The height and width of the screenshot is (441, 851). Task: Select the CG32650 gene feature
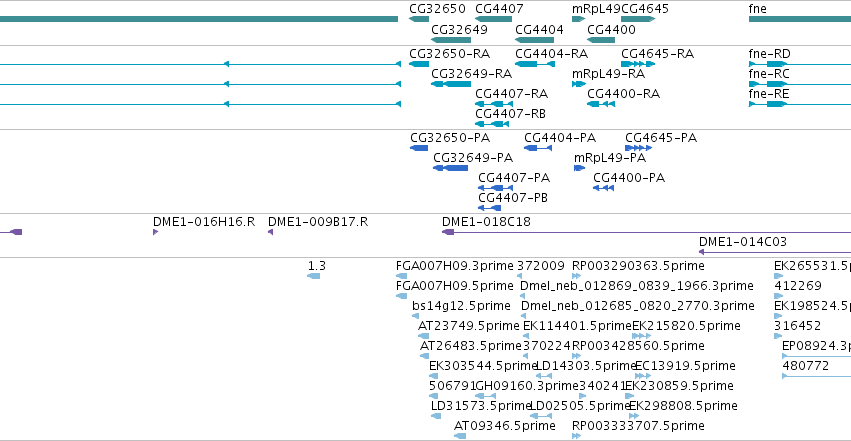point(419,20)
